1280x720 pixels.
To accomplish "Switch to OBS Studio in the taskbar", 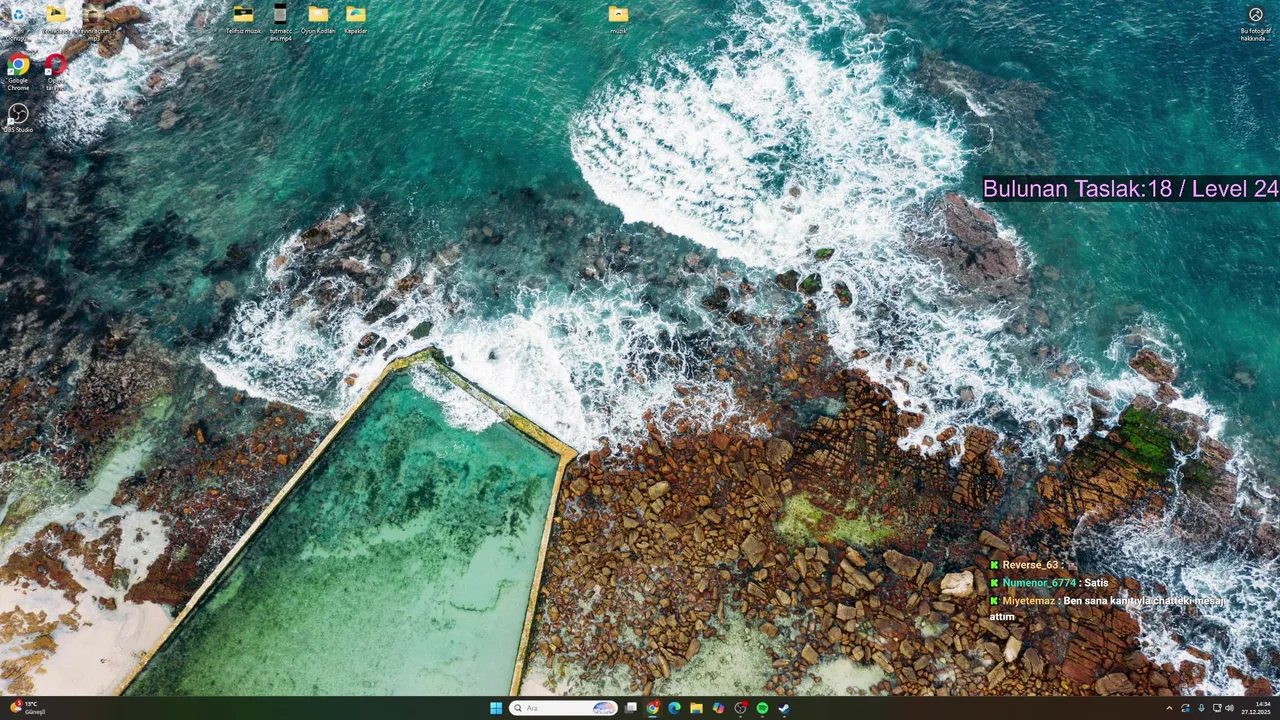I will pos(740,708).
